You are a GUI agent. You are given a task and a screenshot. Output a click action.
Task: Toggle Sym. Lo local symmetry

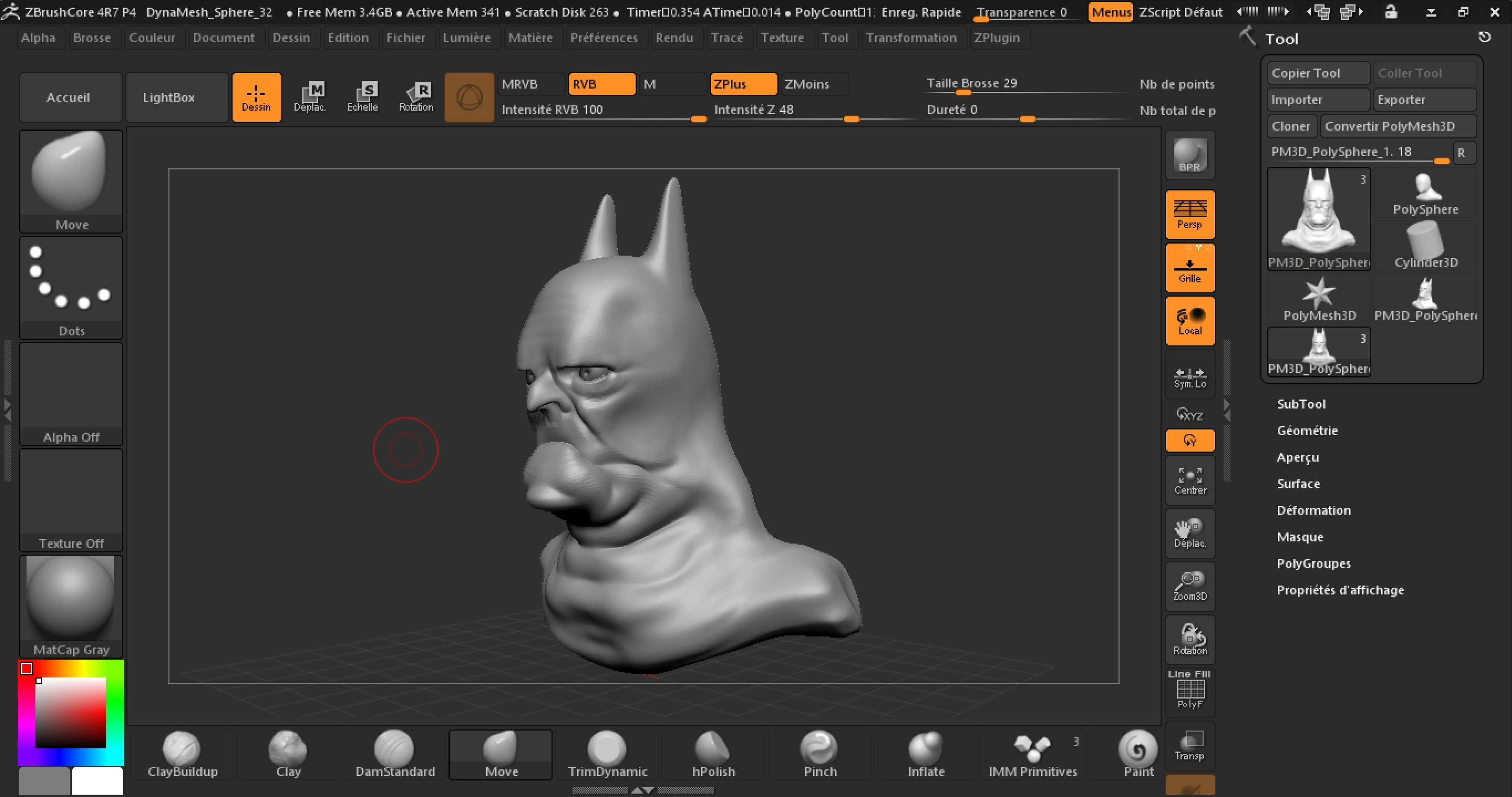coord(1190,374)
